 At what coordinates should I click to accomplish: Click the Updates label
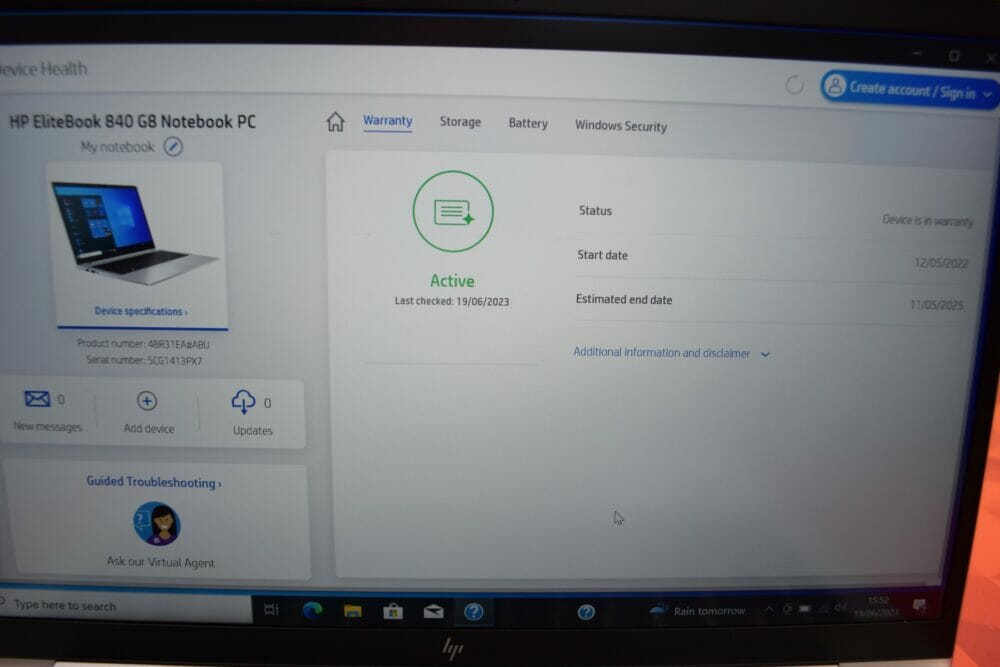253,430
